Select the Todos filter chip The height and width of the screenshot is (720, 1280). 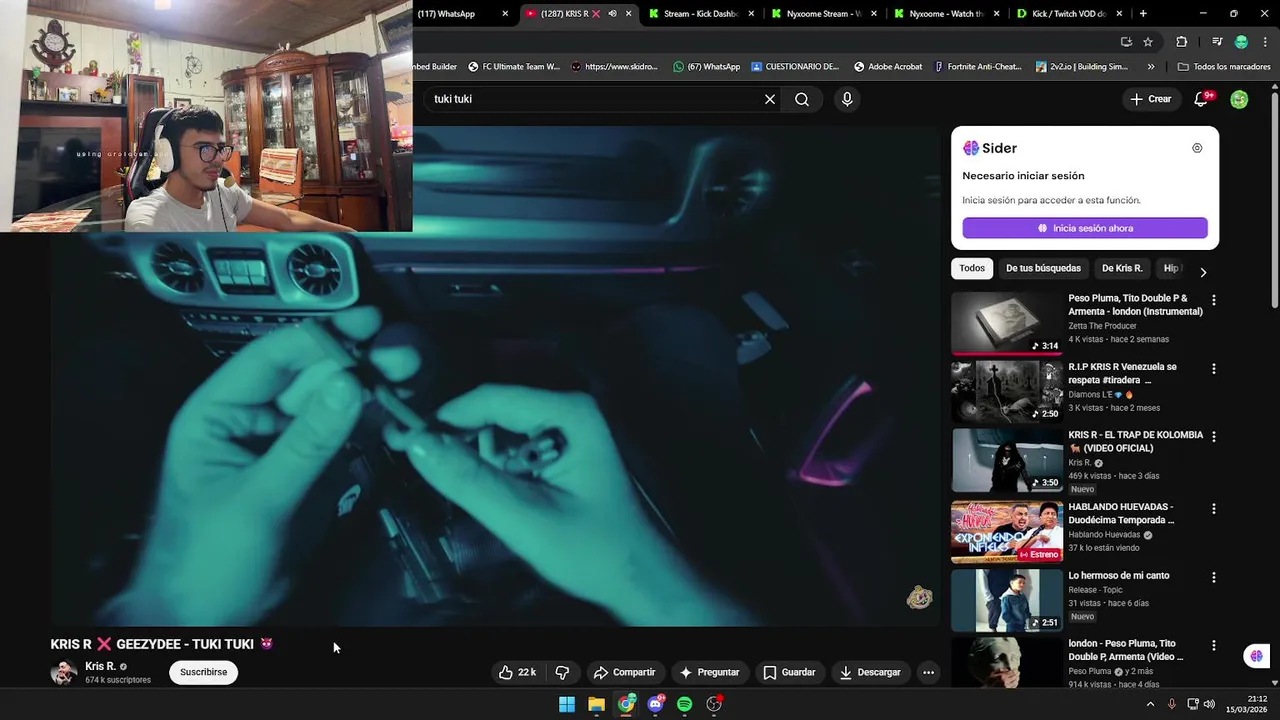972,268
